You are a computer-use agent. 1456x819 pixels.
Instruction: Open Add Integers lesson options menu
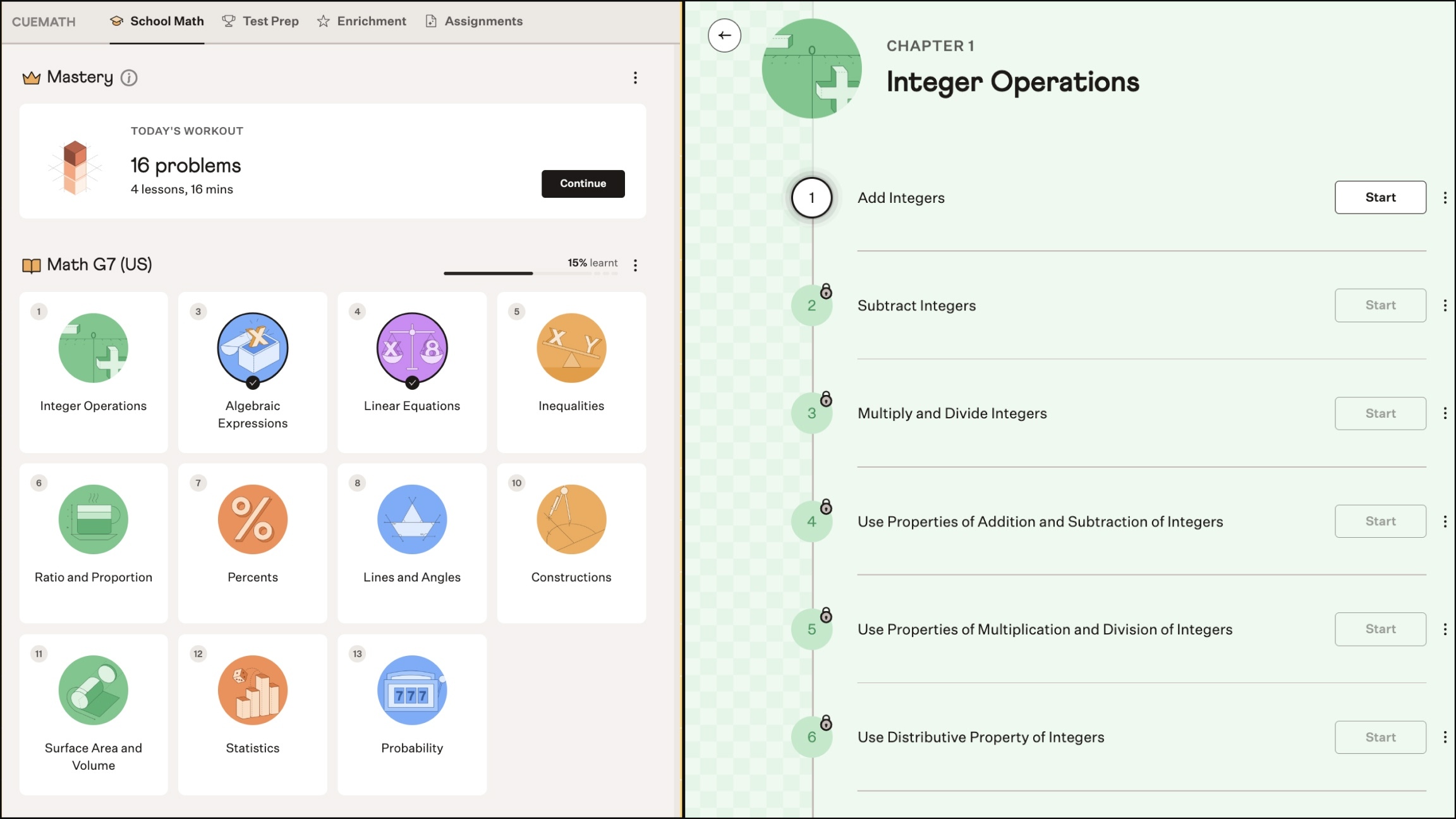1445,198
